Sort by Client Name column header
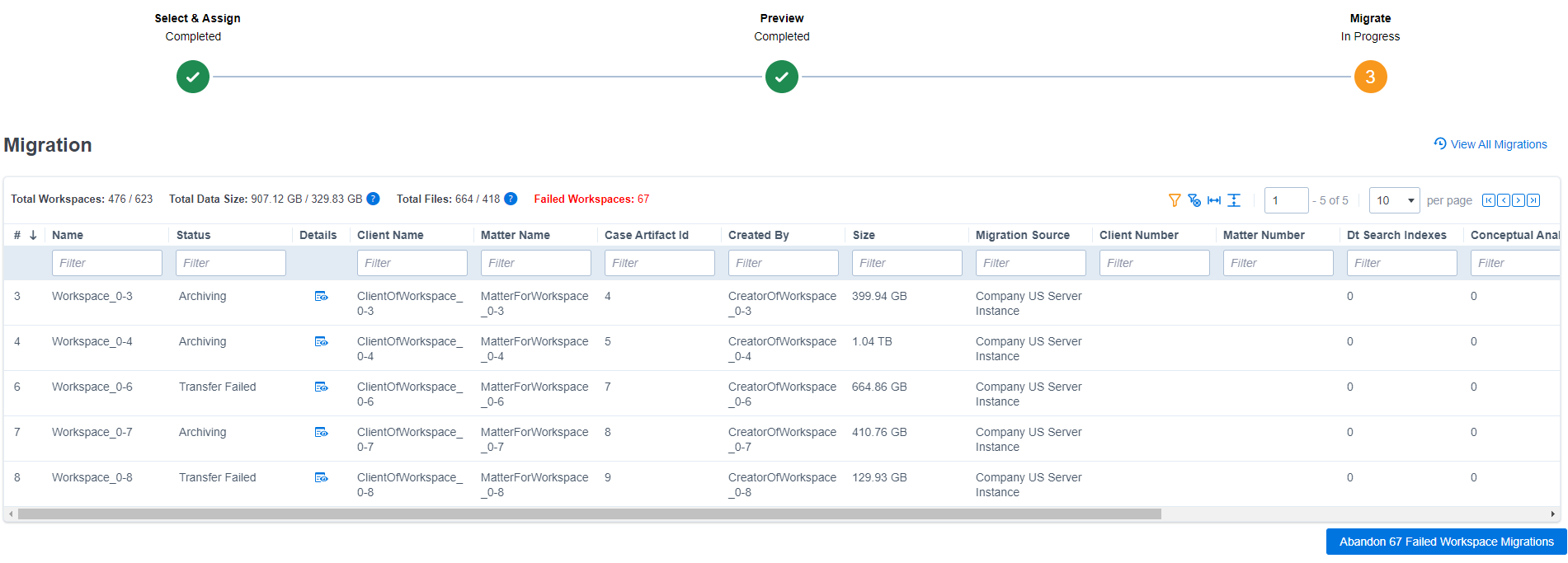 pos(390,235)
